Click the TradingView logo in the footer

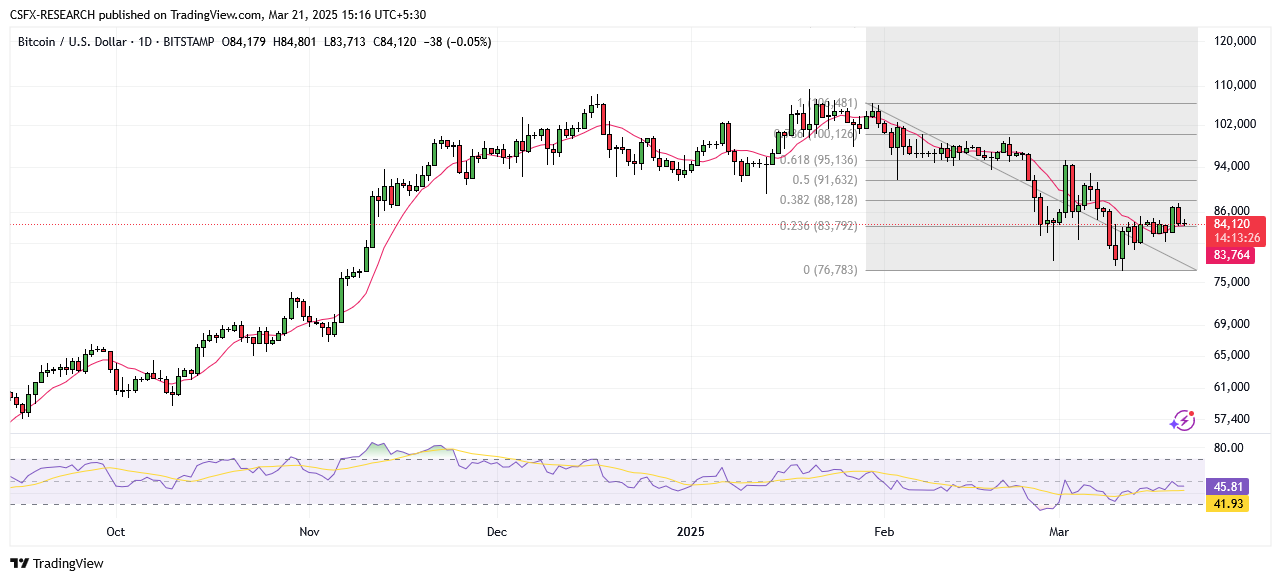tap(57, 563)
